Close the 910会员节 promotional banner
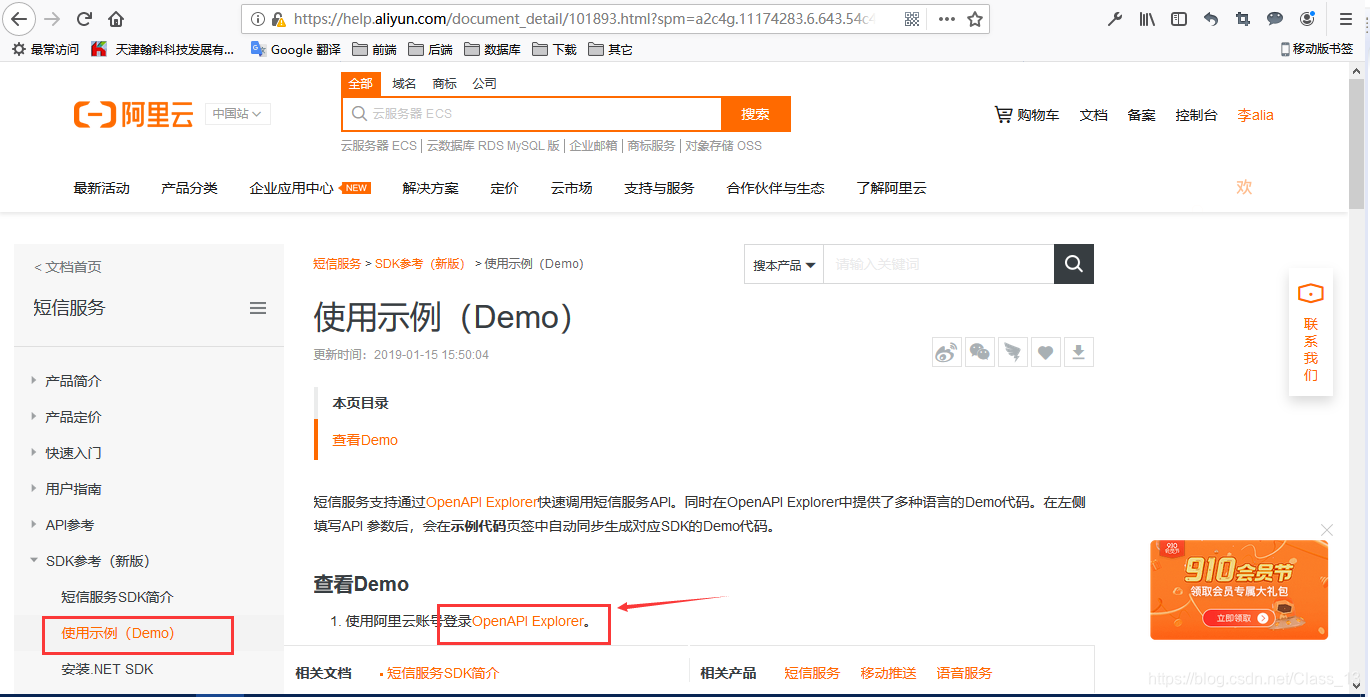The width and height of the screenshot is (1370, 697). click(1327, 530)
